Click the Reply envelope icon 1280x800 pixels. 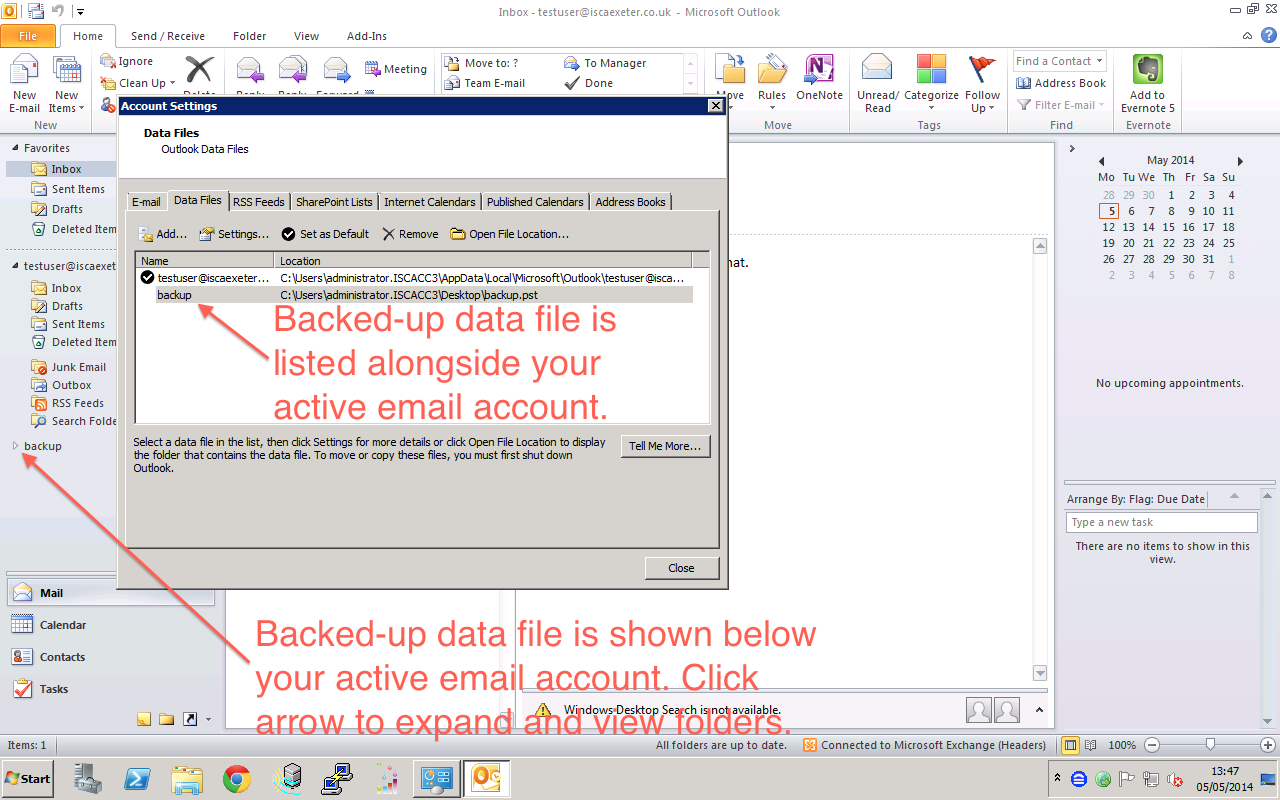[250, 72]
